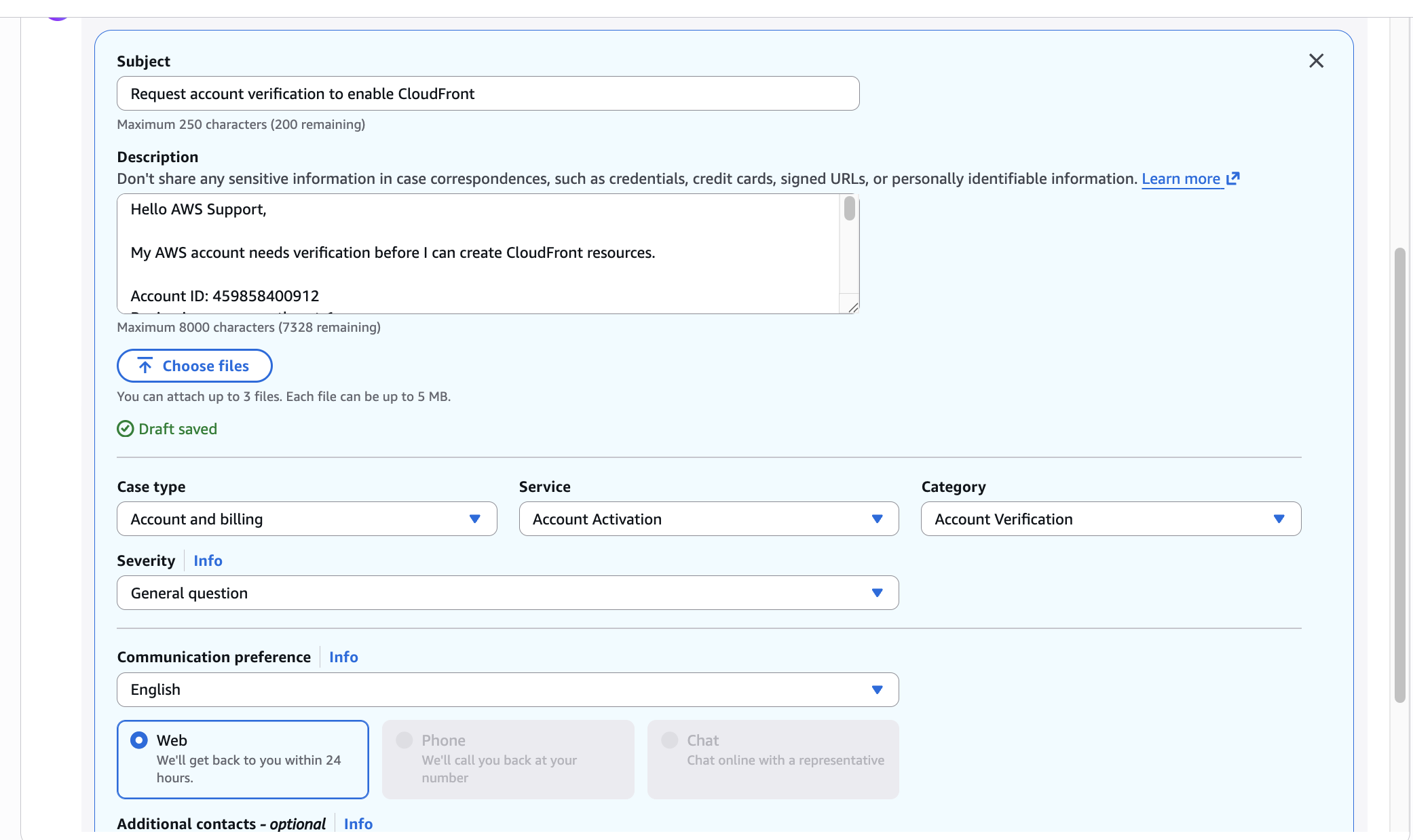Click 'Maximum 8000 characters (7328 remaining)' text
Image resolution: width=1413 pixels, height=840 pixels.
(248, 327)
